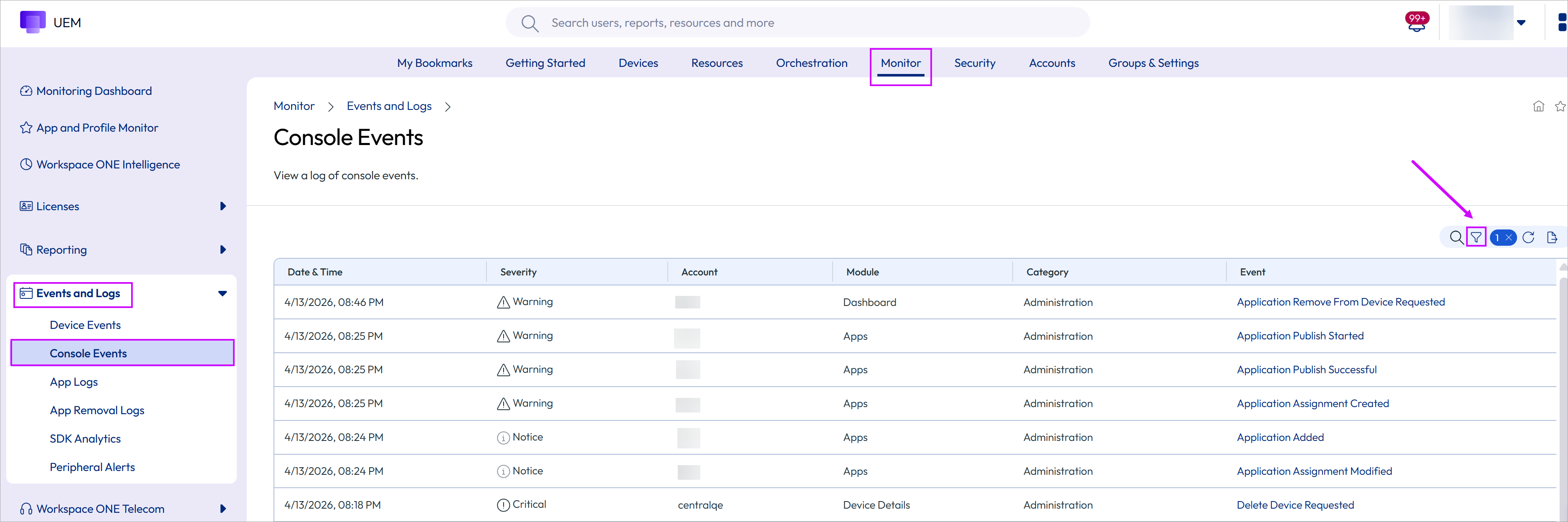Open Application Publish Successful event
Image resolution: width=1568 pixels, height=522 pixels.
(x=1306, y=370)
